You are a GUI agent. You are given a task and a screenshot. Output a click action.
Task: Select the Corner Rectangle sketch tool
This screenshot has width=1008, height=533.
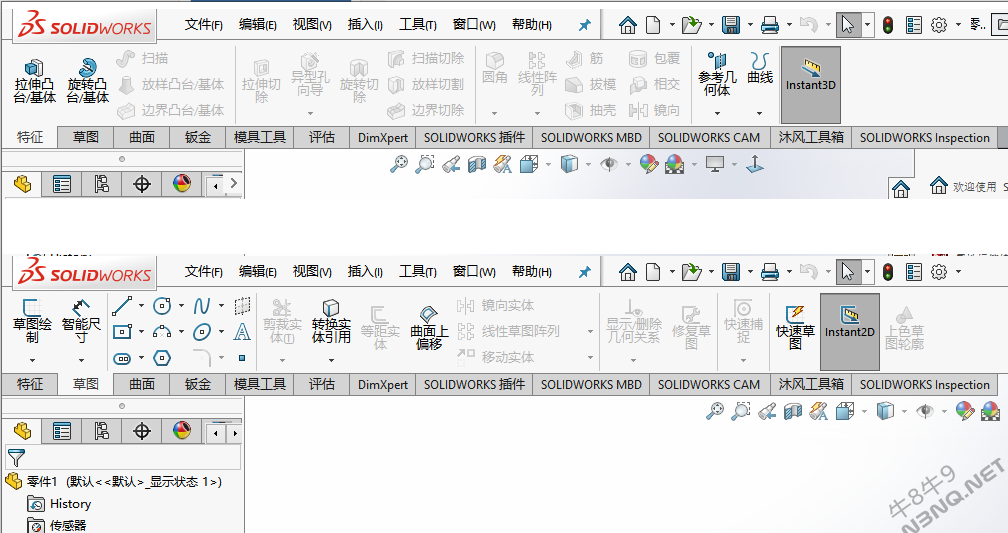[122, 332]
